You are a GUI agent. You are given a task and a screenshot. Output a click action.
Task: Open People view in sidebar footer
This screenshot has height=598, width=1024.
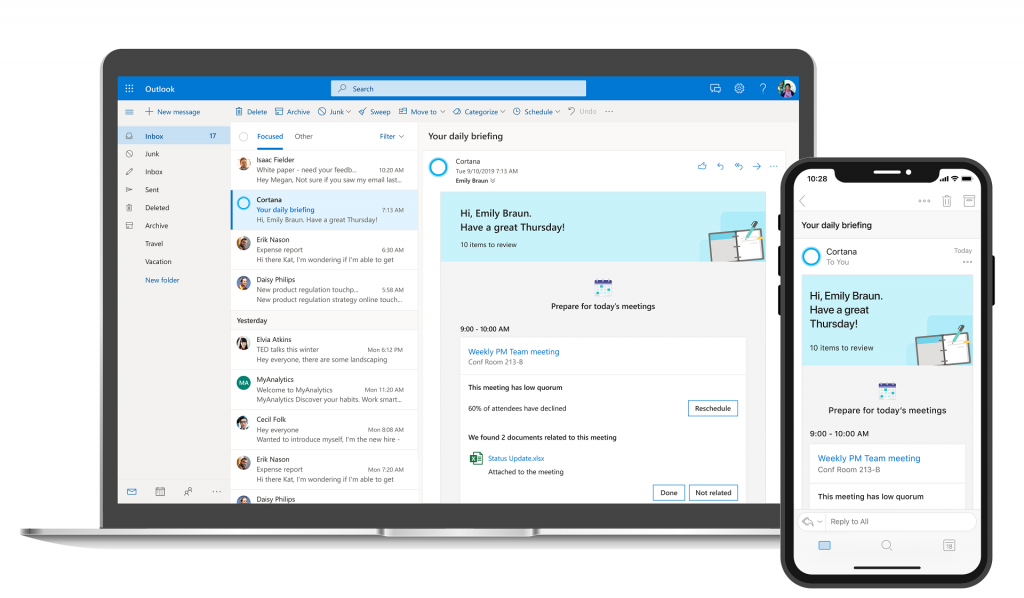tap(188, 492)
